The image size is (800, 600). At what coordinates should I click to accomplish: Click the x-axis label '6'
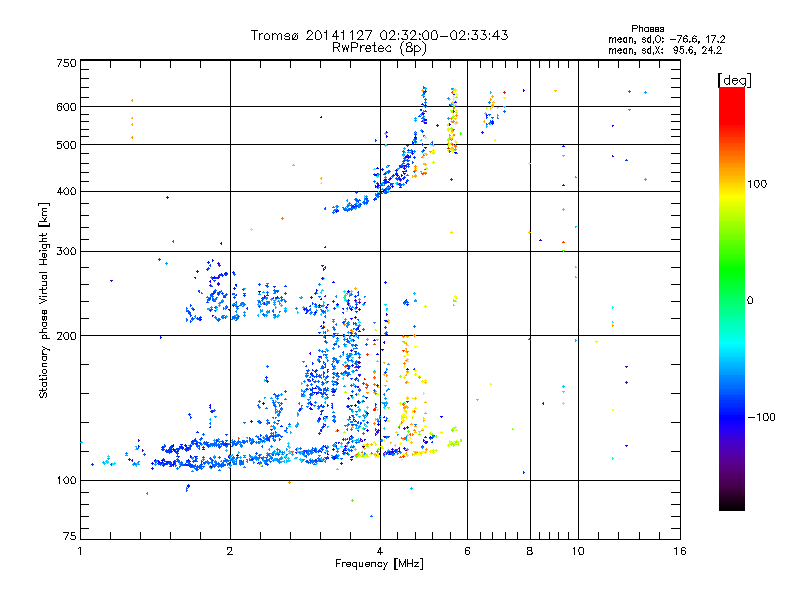467,551
